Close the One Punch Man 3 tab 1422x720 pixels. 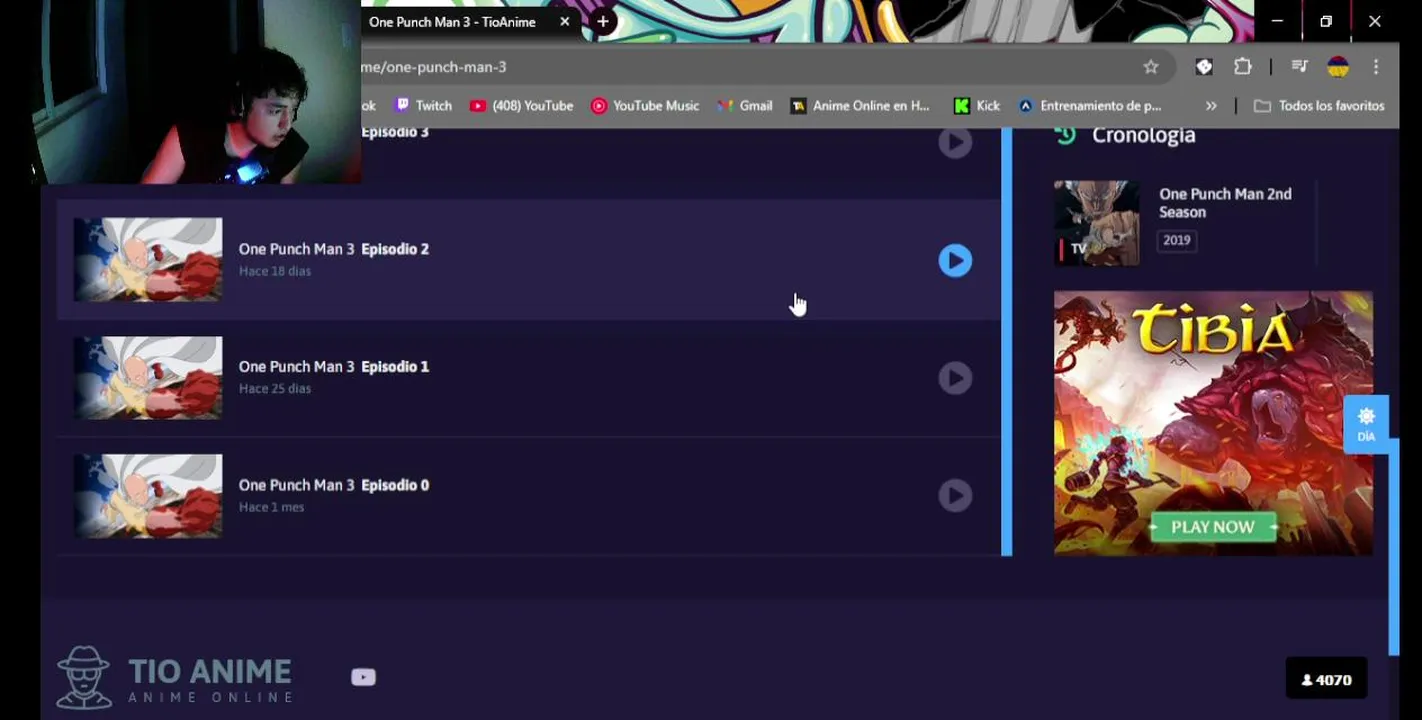(565, 21)
